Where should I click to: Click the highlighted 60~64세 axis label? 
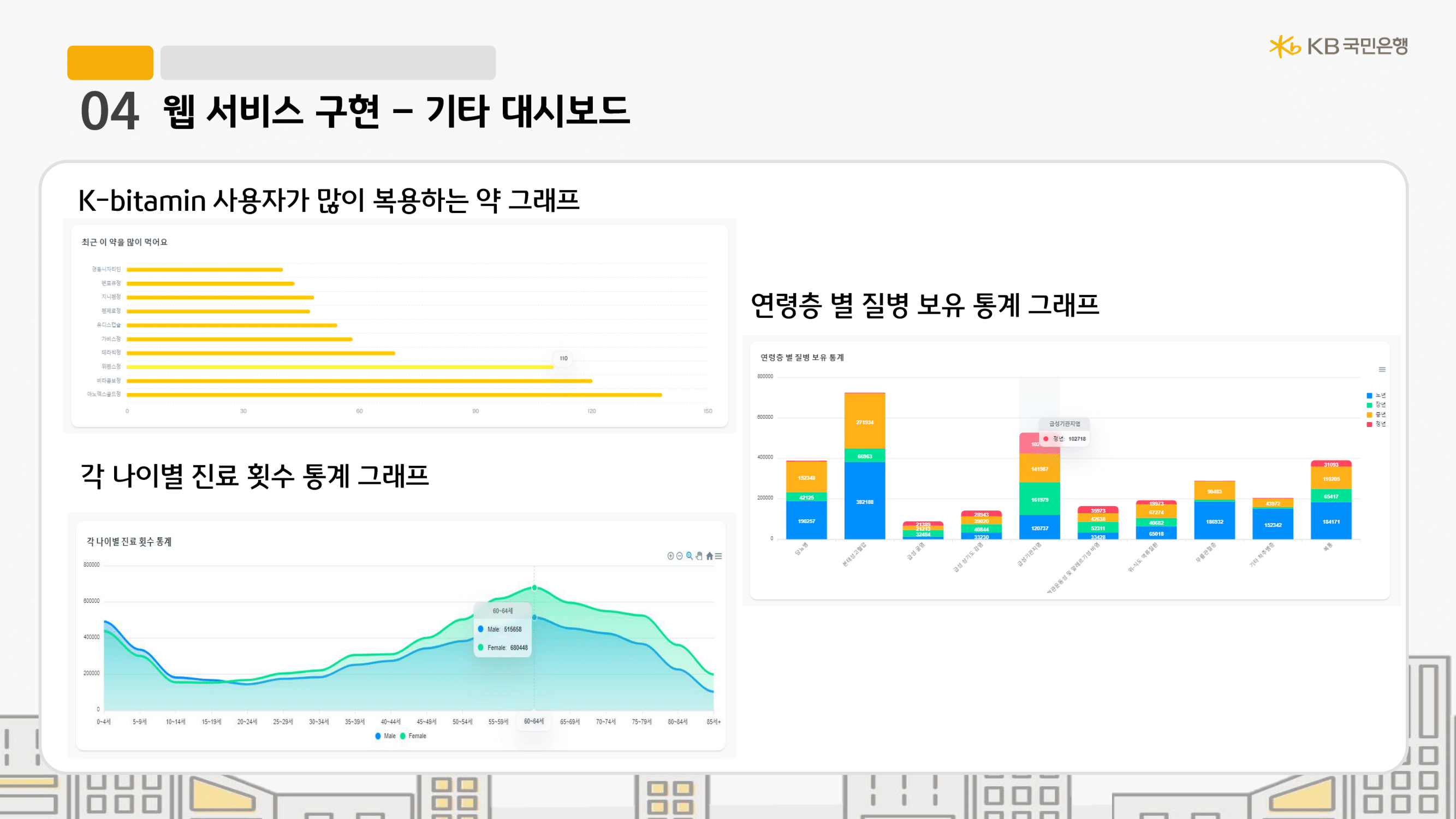pos(533,721)
